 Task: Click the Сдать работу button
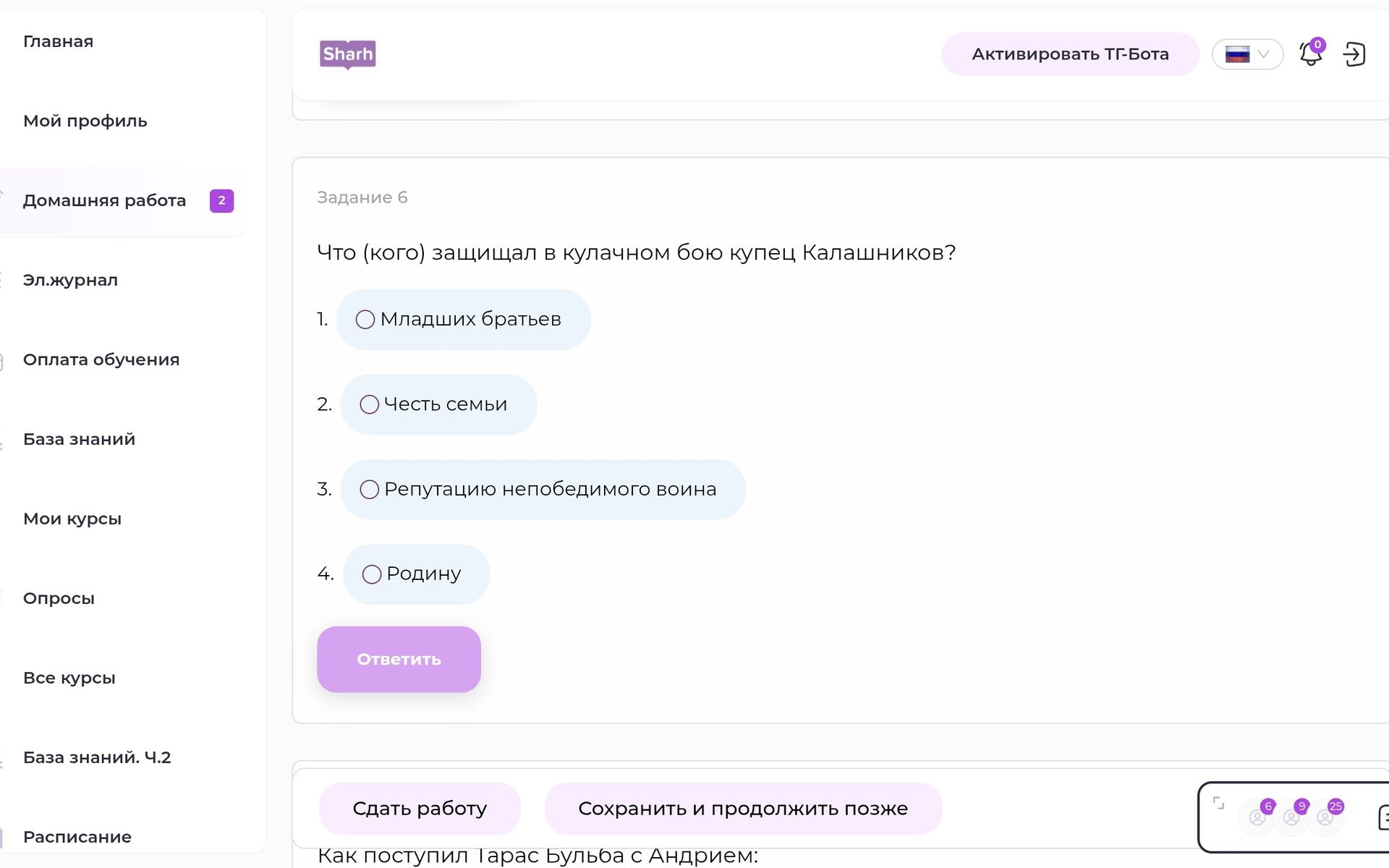click(x=420, y=809)
